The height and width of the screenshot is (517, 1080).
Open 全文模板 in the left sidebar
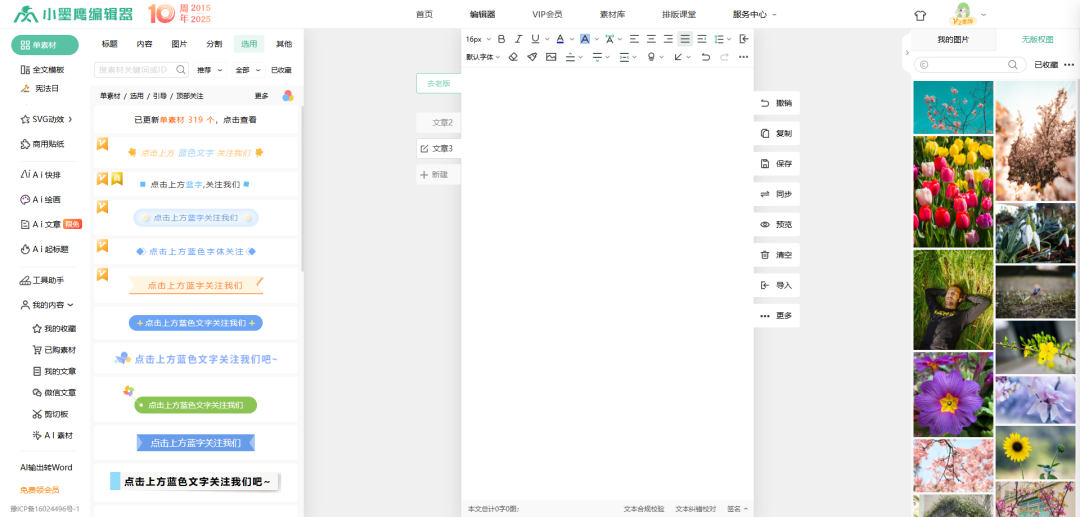[x=43, y=70]
